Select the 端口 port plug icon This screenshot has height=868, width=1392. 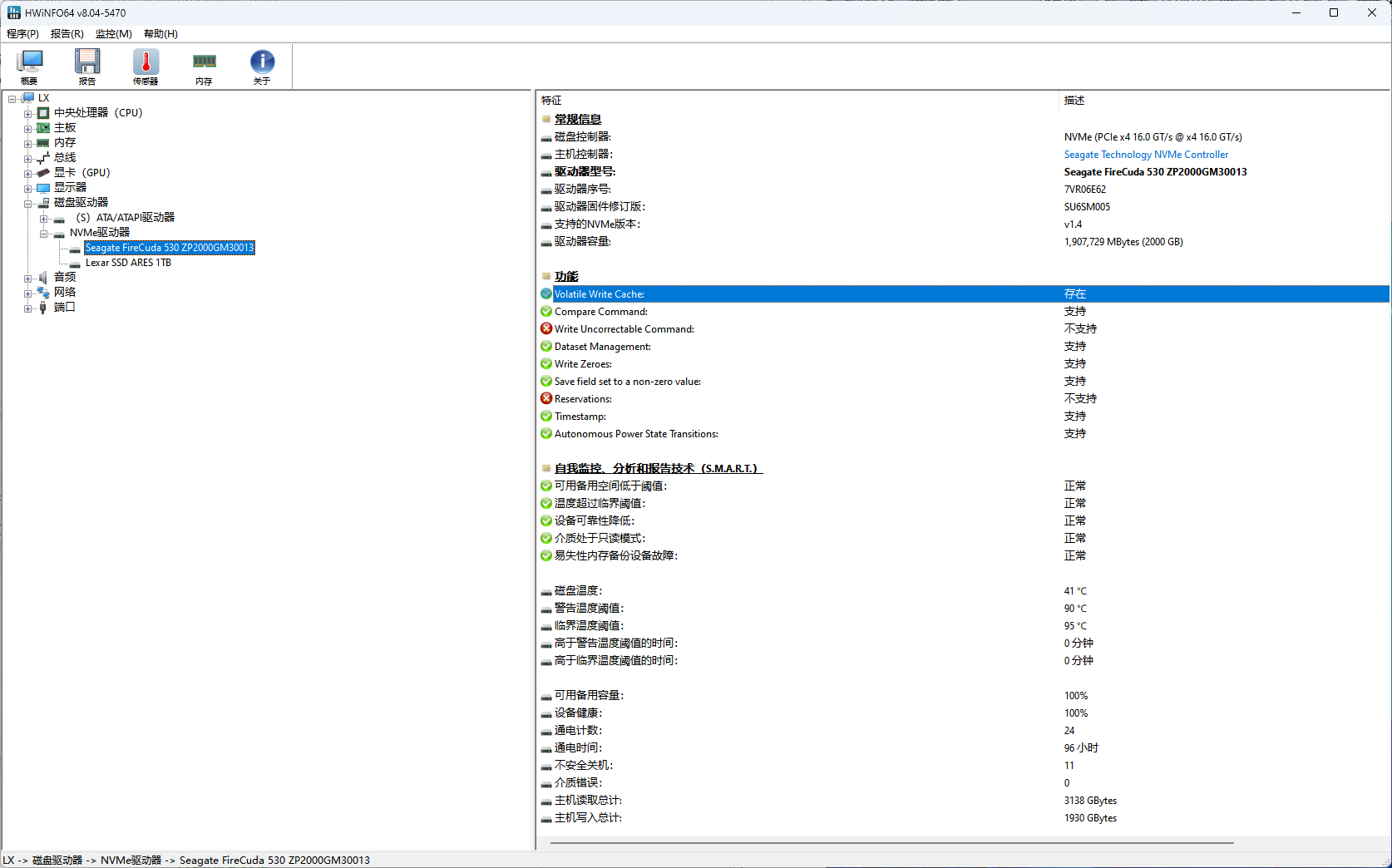point(43,308)
